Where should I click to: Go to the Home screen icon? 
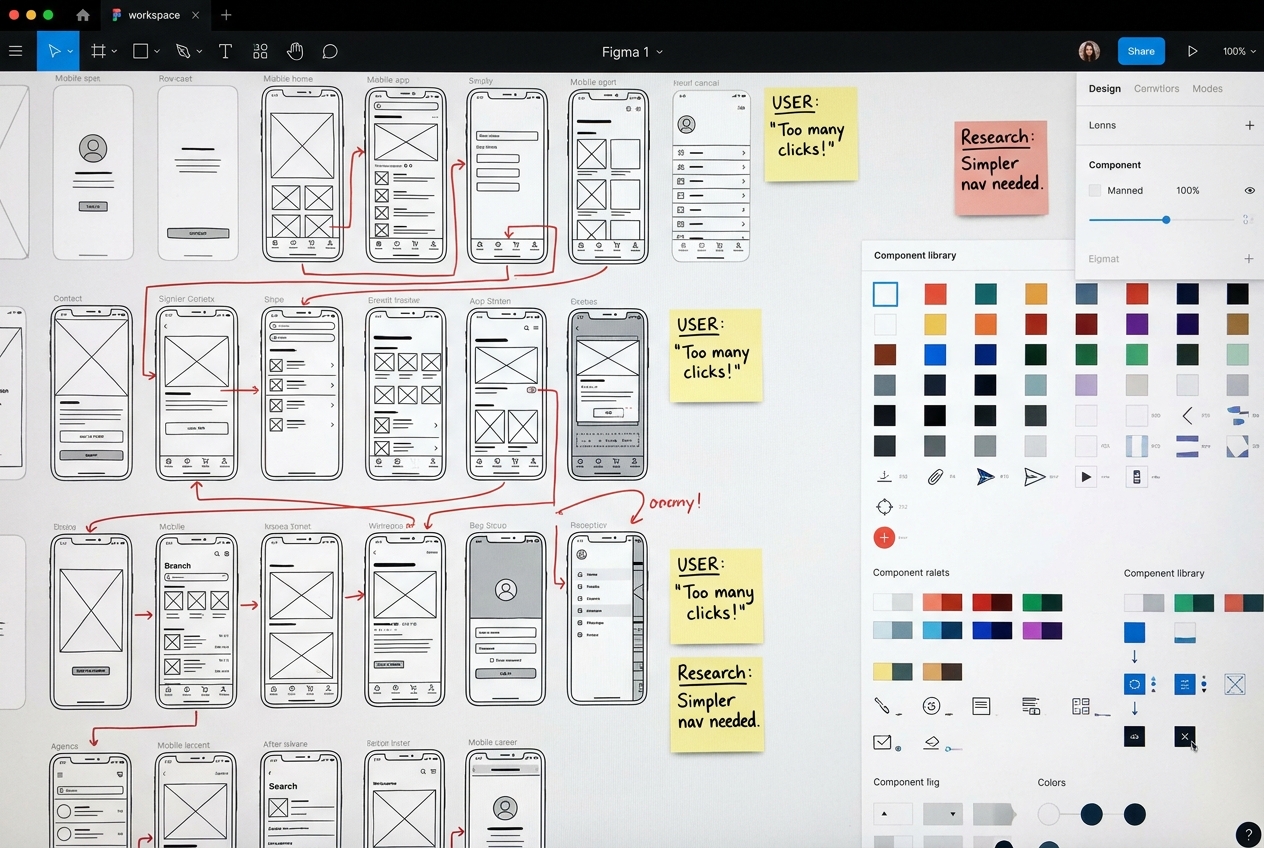[x=83, y=15]
